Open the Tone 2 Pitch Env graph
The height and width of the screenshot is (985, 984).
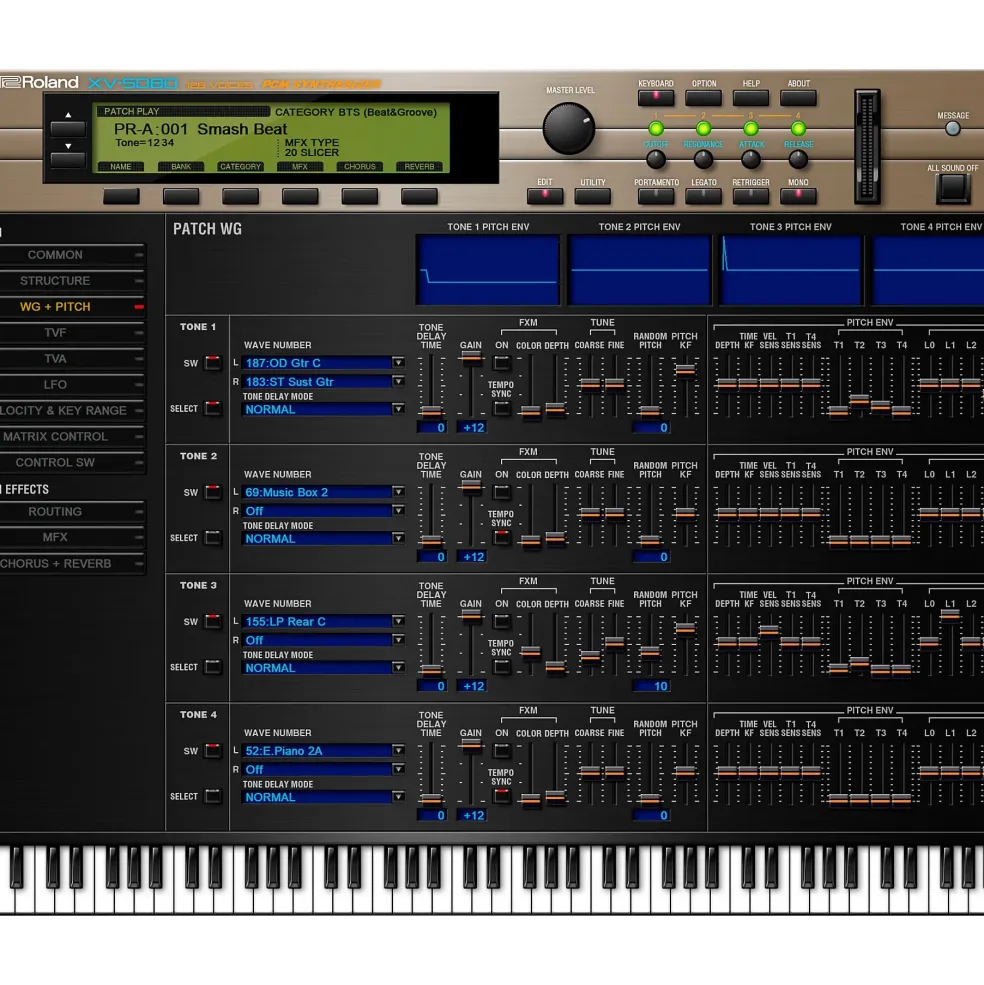tap(639, 270)
